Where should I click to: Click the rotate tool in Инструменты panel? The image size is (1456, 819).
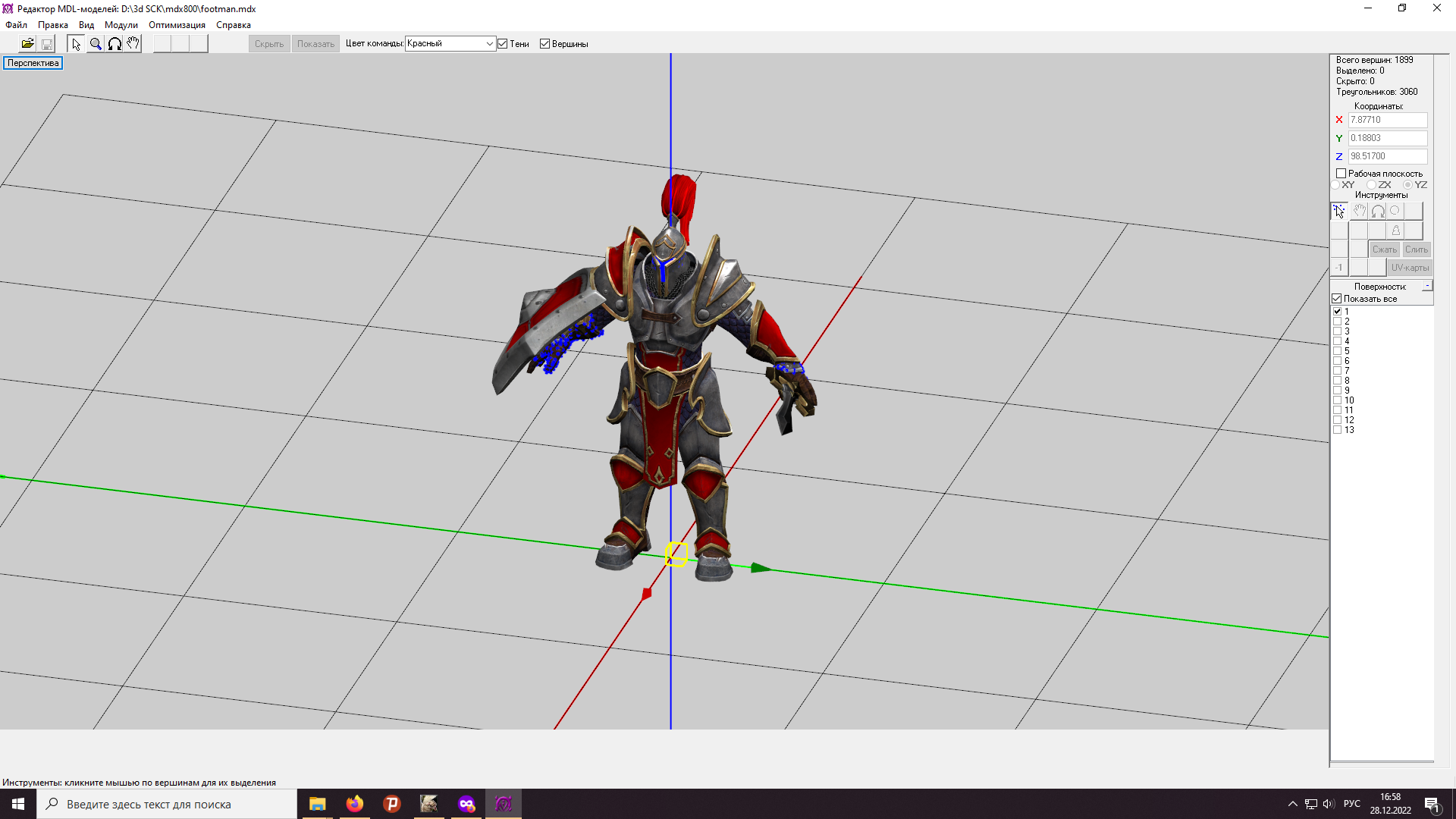(x=1378, y=212)
